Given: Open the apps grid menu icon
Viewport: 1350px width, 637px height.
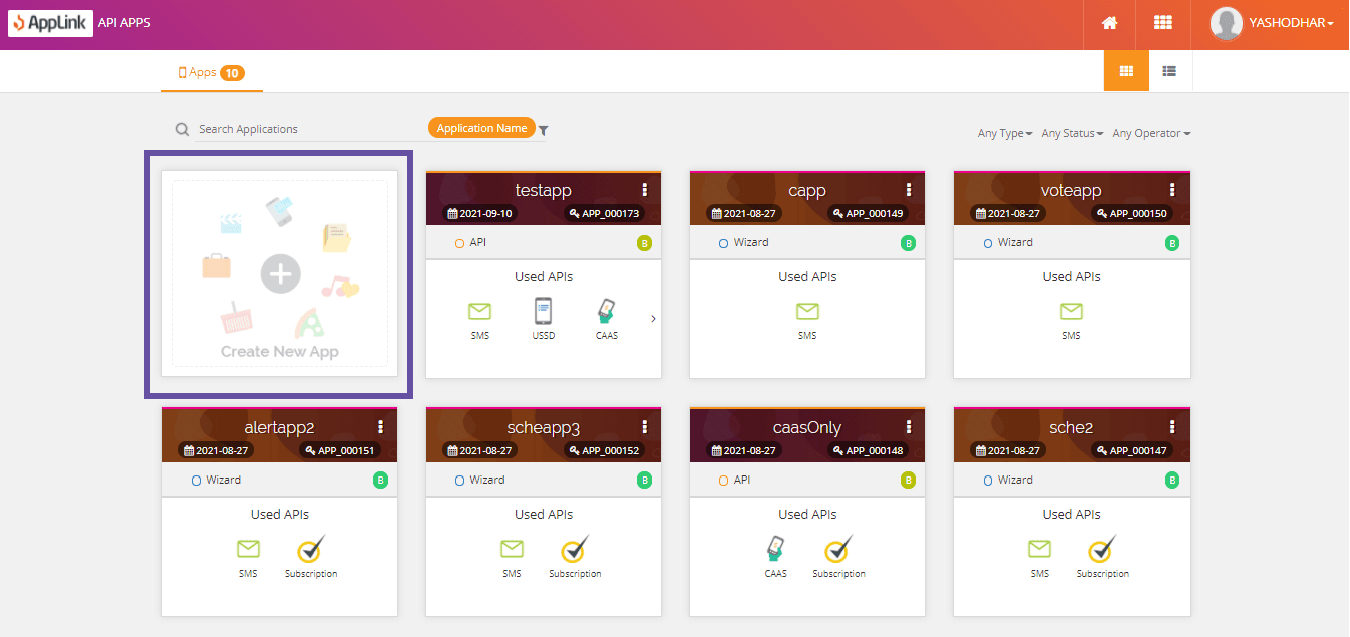Looking at the screenshot, I should click(1163, 23).
